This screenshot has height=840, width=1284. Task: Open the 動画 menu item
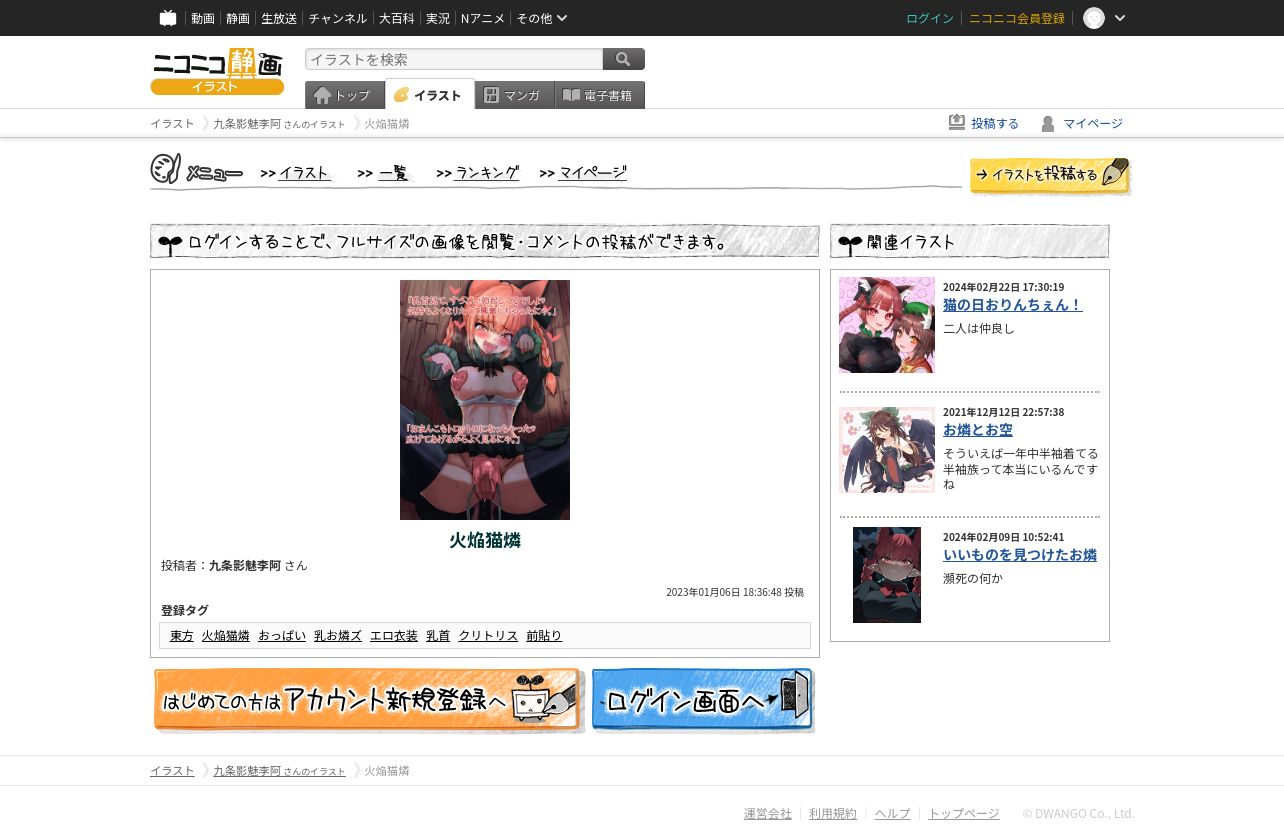(203, 18)
